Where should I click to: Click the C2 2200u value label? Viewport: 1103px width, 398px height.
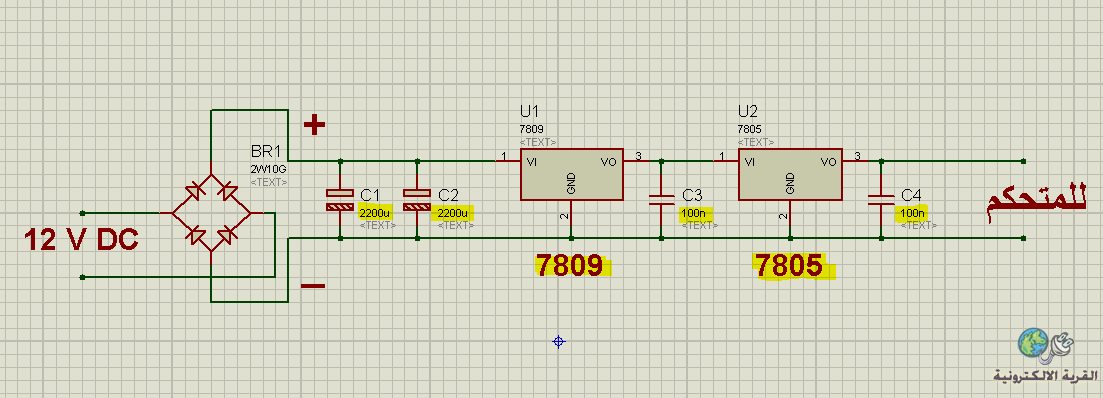[x=453, y=213]
